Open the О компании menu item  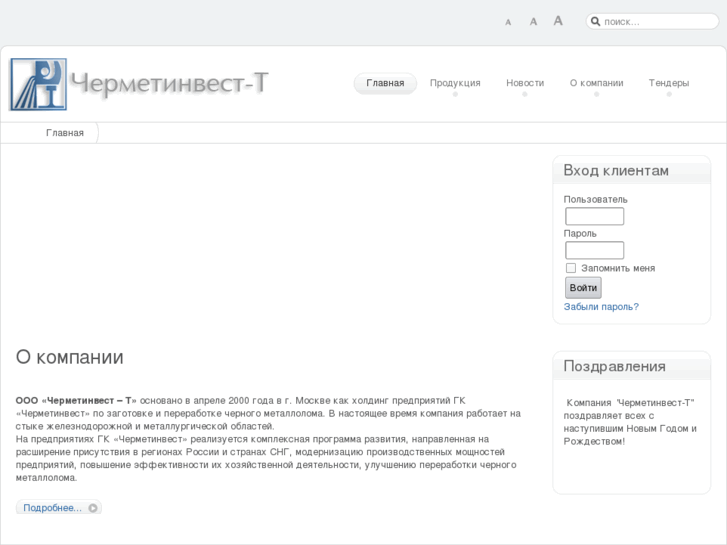tap(596, 83)
